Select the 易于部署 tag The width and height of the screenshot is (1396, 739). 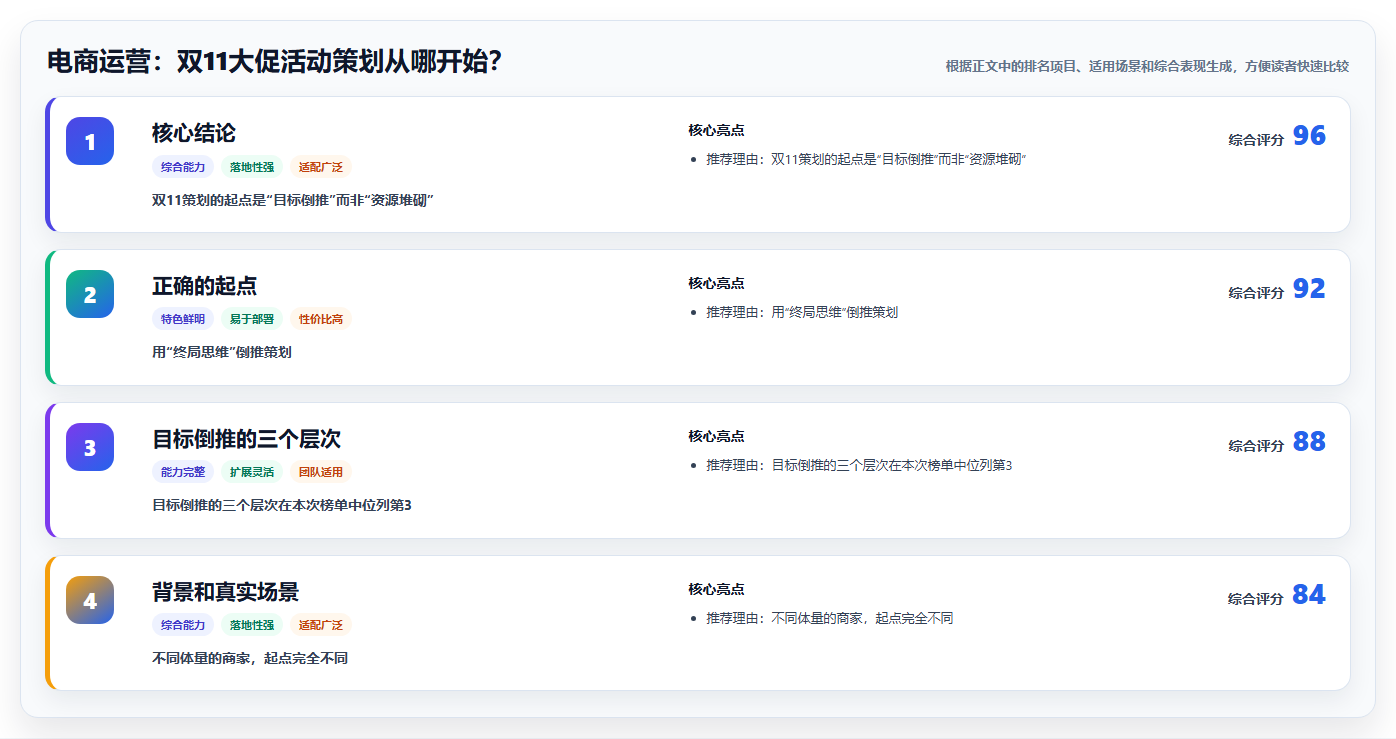252,319
